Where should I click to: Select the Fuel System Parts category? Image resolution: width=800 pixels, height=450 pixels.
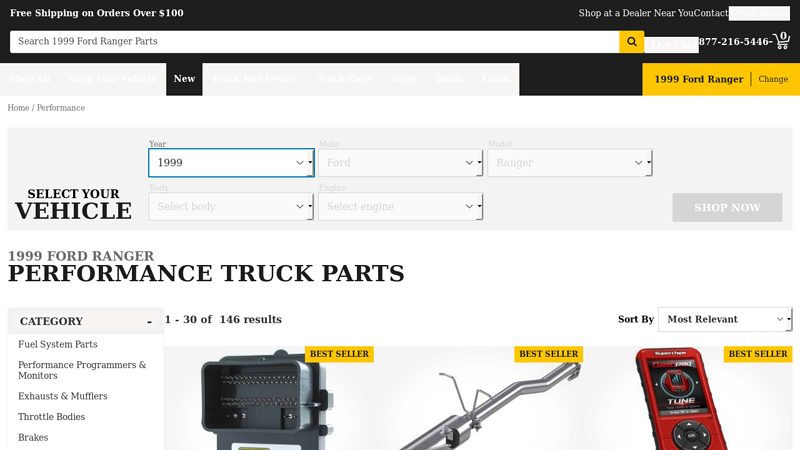(58, 344)
